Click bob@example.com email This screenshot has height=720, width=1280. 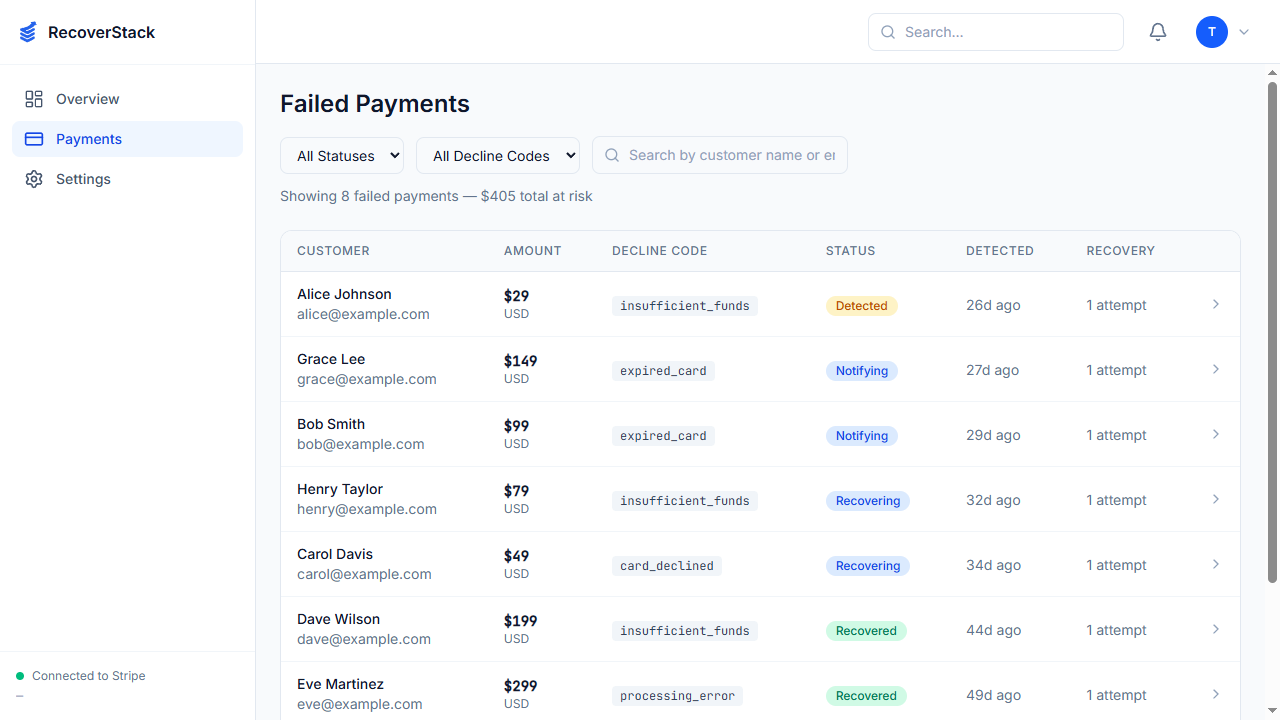(x=361, y=444)
